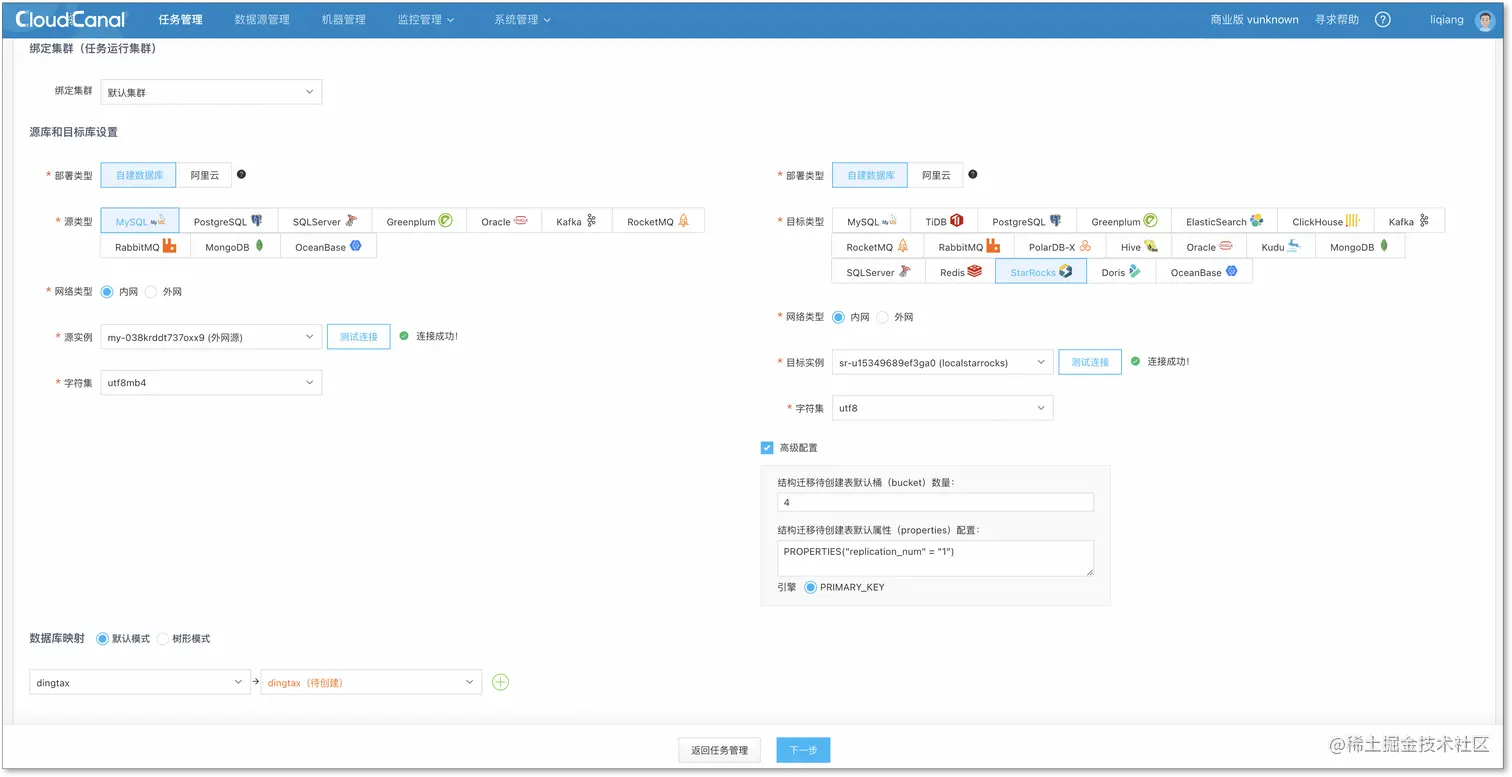This screenshot has width=1512, height=777.
Task: Open target 字符集 utf8 dropdown
Action: coord(942,407)
